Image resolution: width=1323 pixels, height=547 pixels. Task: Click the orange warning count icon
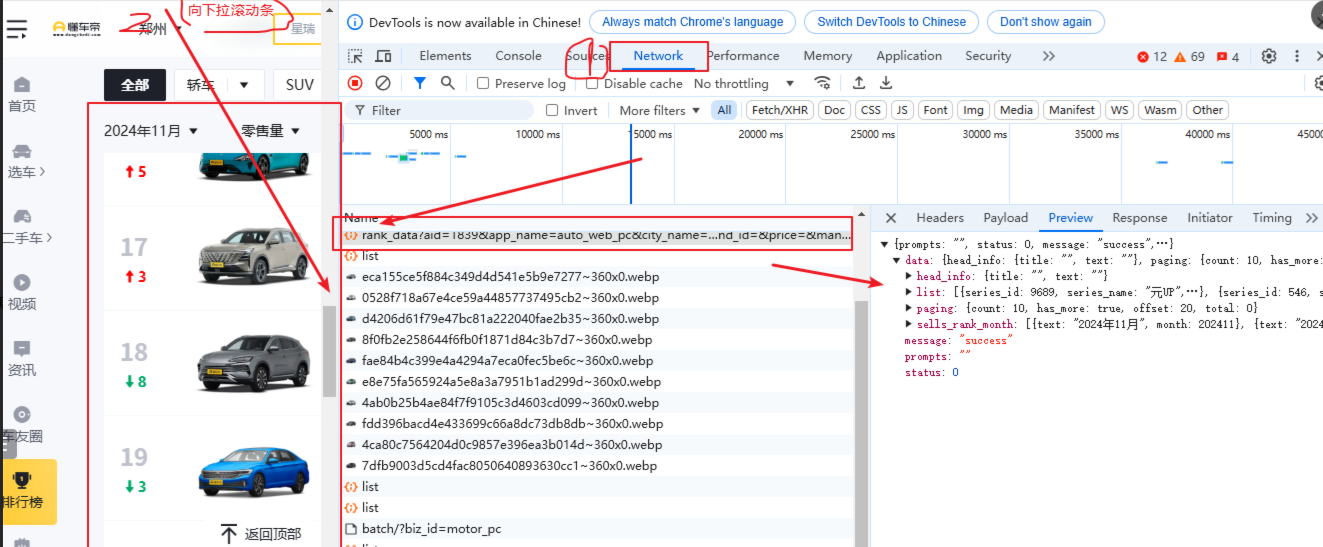[1180, 57]
